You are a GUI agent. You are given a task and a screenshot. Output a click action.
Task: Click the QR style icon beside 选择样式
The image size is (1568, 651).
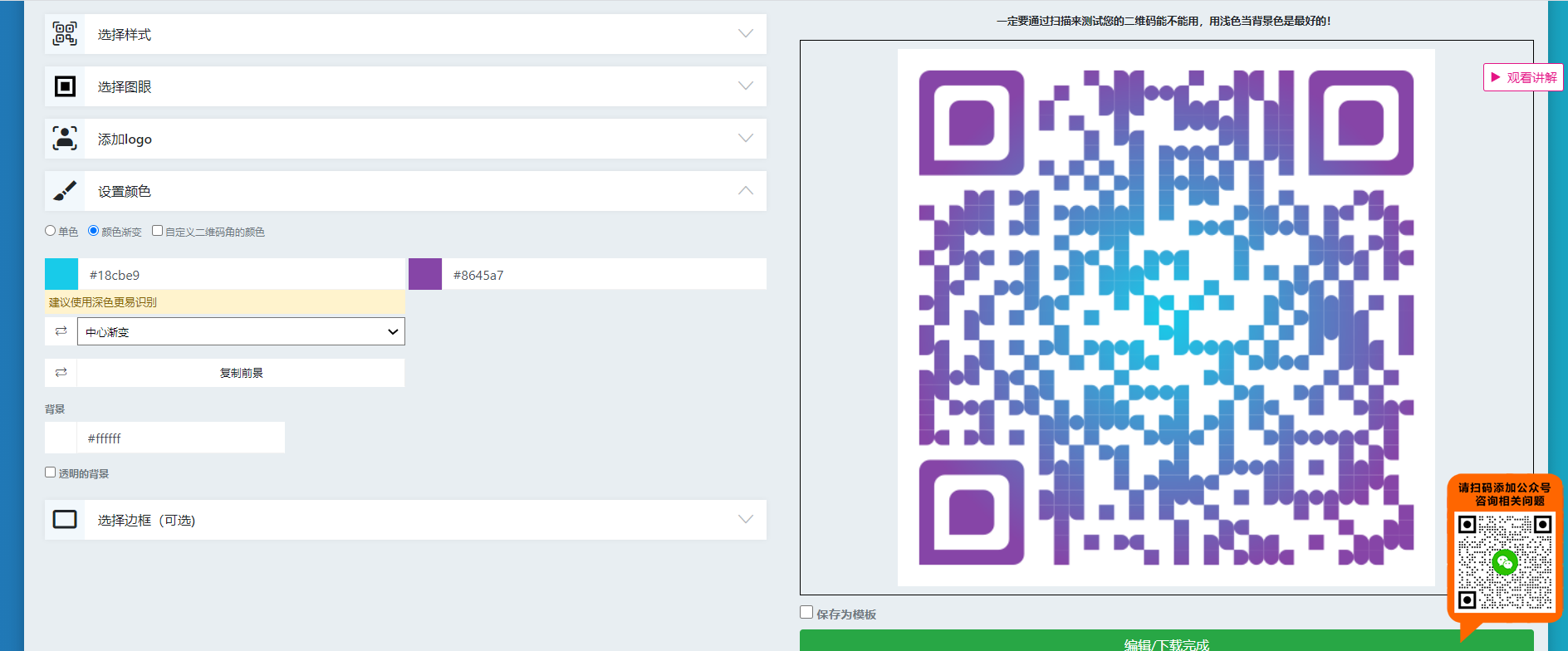point(65,34)
